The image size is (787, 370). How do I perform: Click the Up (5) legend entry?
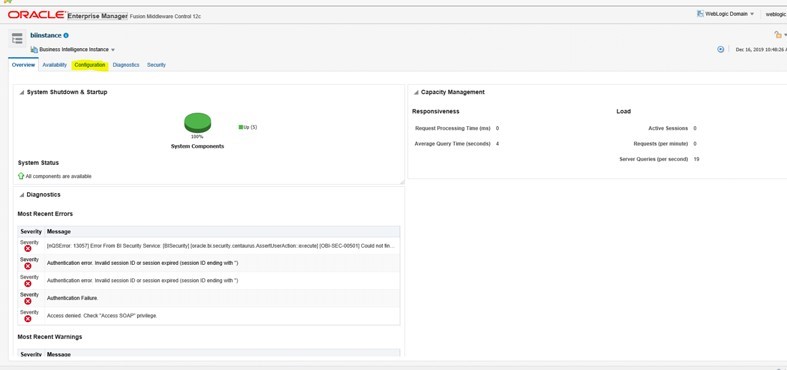[247, 127]
